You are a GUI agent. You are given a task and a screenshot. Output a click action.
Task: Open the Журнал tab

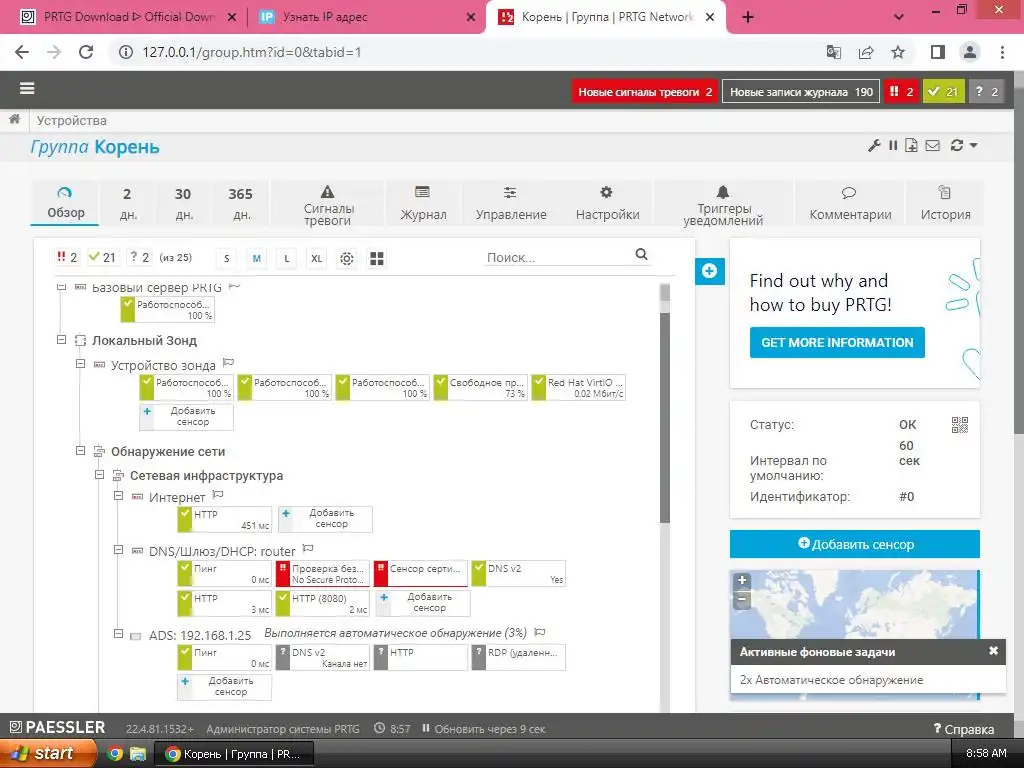click(x=423, y=204)
